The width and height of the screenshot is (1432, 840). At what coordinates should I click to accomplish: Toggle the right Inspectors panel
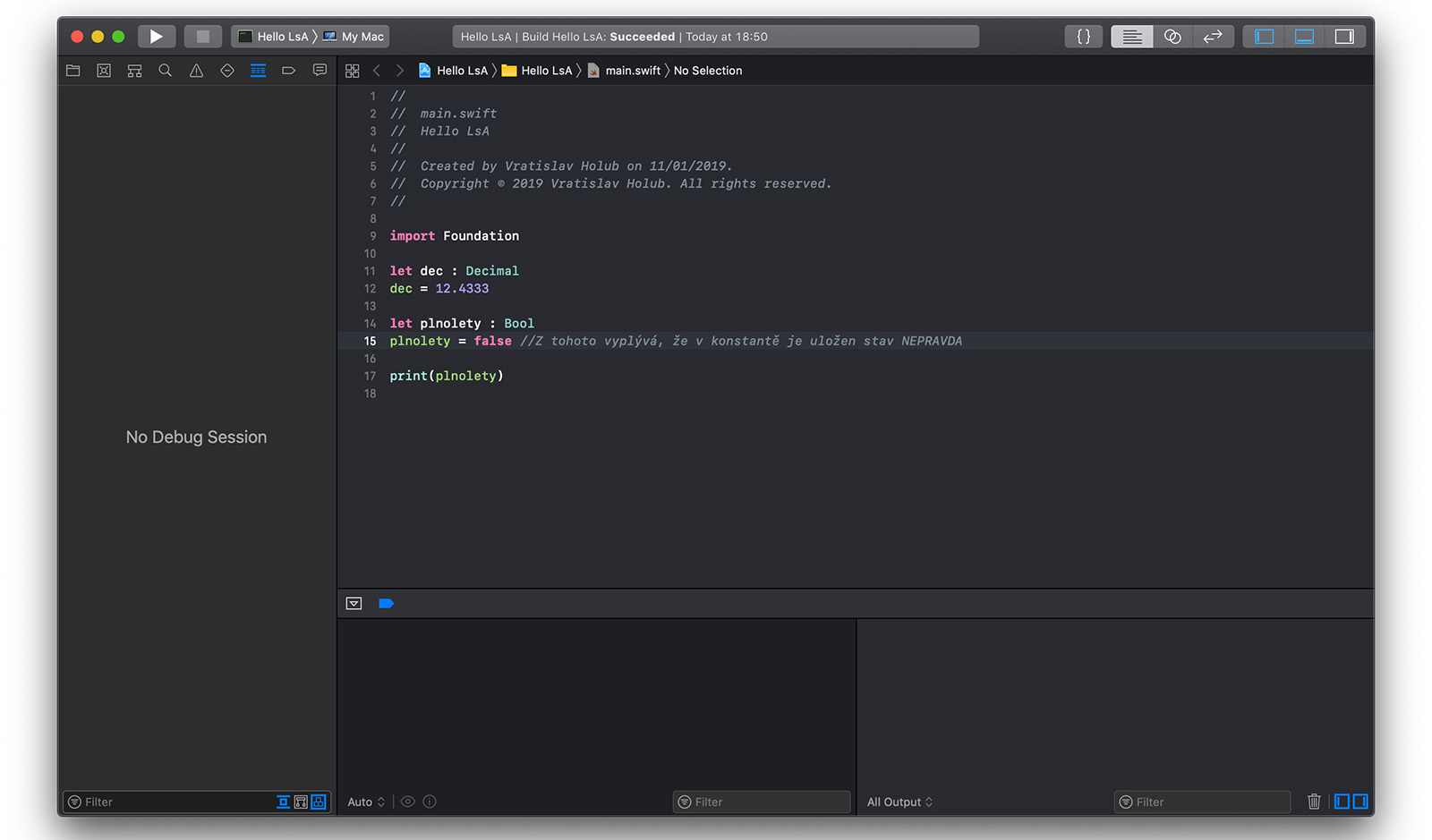point(1344,37)
